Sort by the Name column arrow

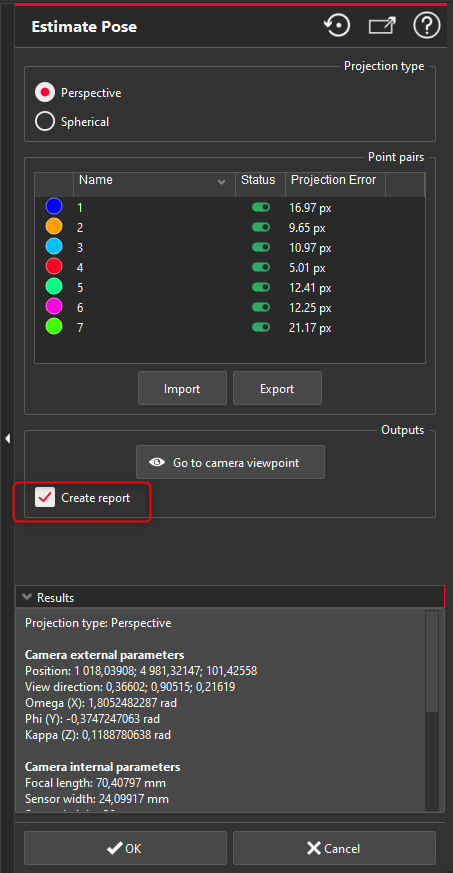pos(221,182)
